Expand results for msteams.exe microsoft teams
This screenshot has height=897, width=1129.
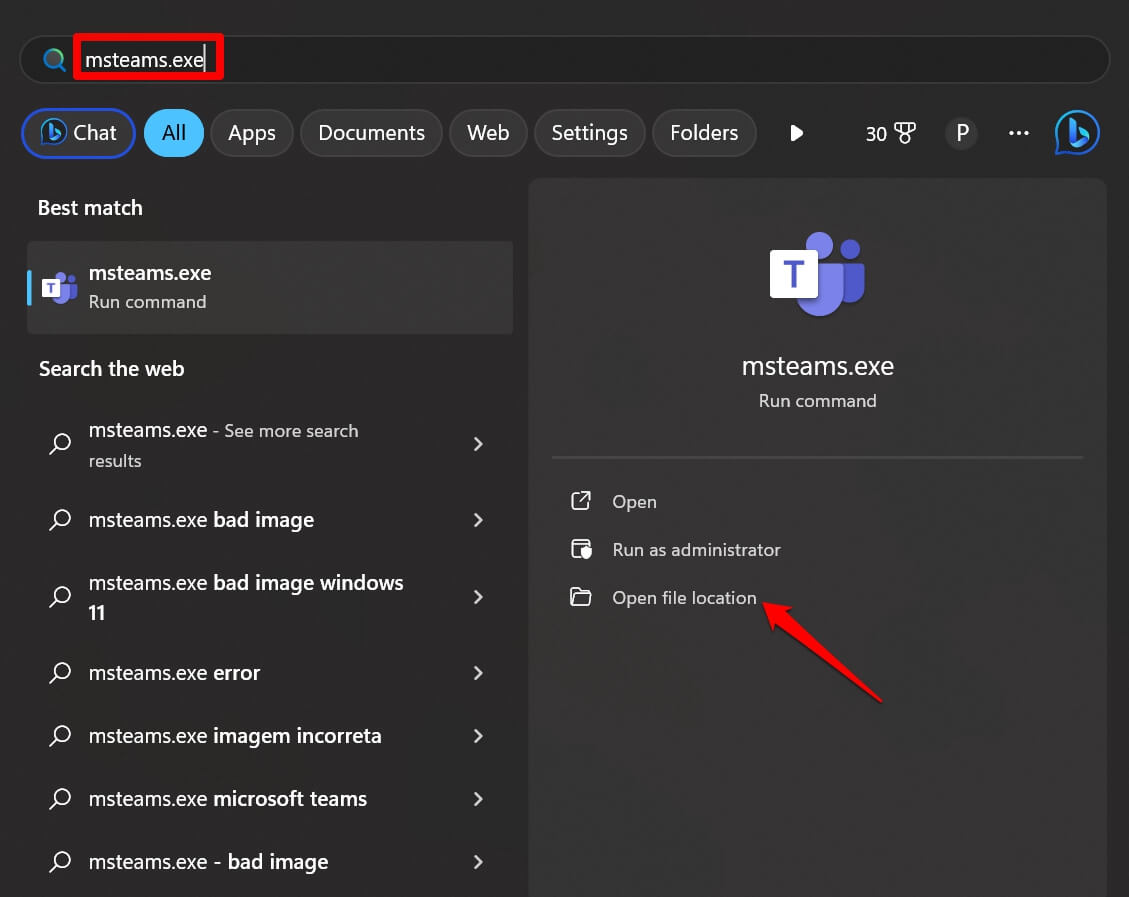(478, 798)
